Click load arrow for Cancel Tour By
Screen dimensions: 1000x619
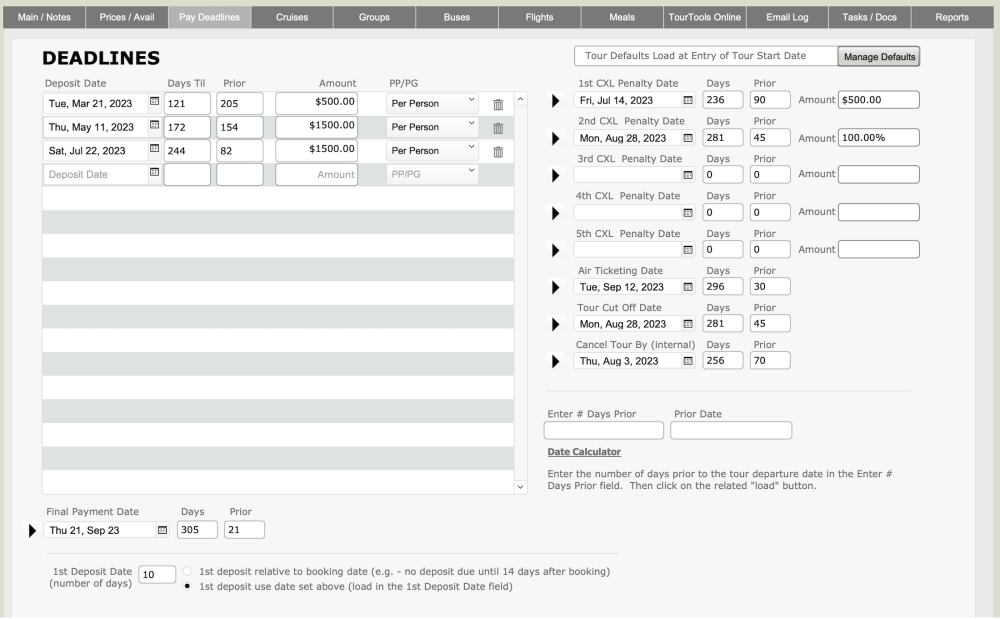coord(555,361)
